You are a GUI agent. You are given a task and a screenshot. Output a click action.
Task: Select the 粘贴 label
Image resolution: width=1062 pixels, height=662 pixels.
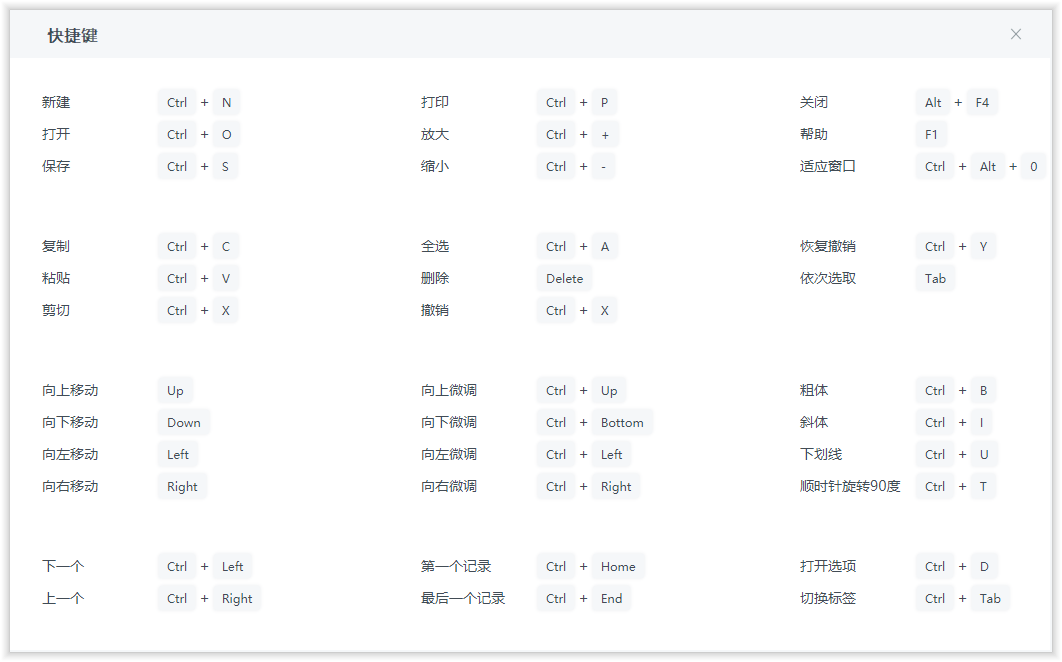click(56, 278)
